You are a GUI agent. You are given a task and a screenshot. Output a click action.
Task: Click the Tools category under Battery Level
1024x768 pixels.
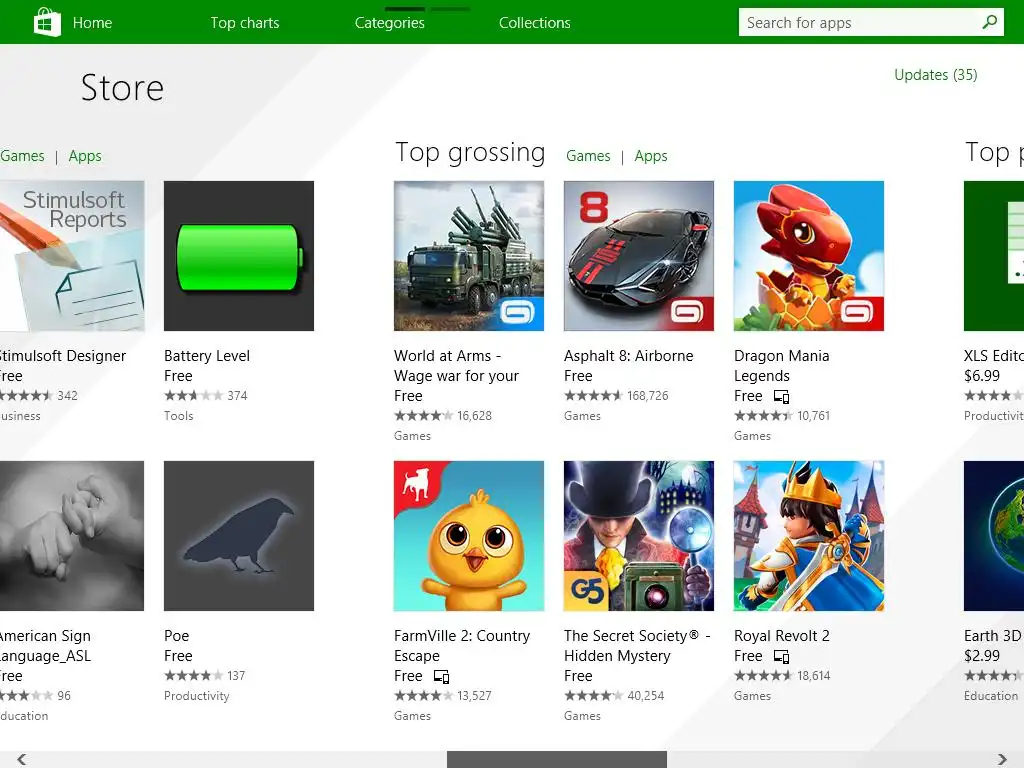click(179, 416)
